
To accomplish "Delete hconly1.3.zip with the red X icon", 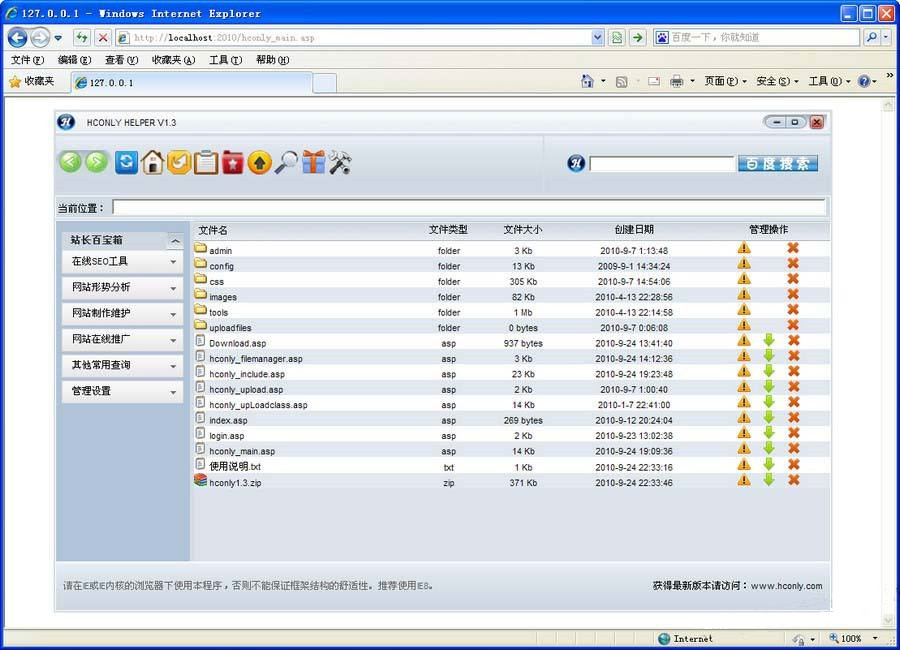I will point(792,481).
